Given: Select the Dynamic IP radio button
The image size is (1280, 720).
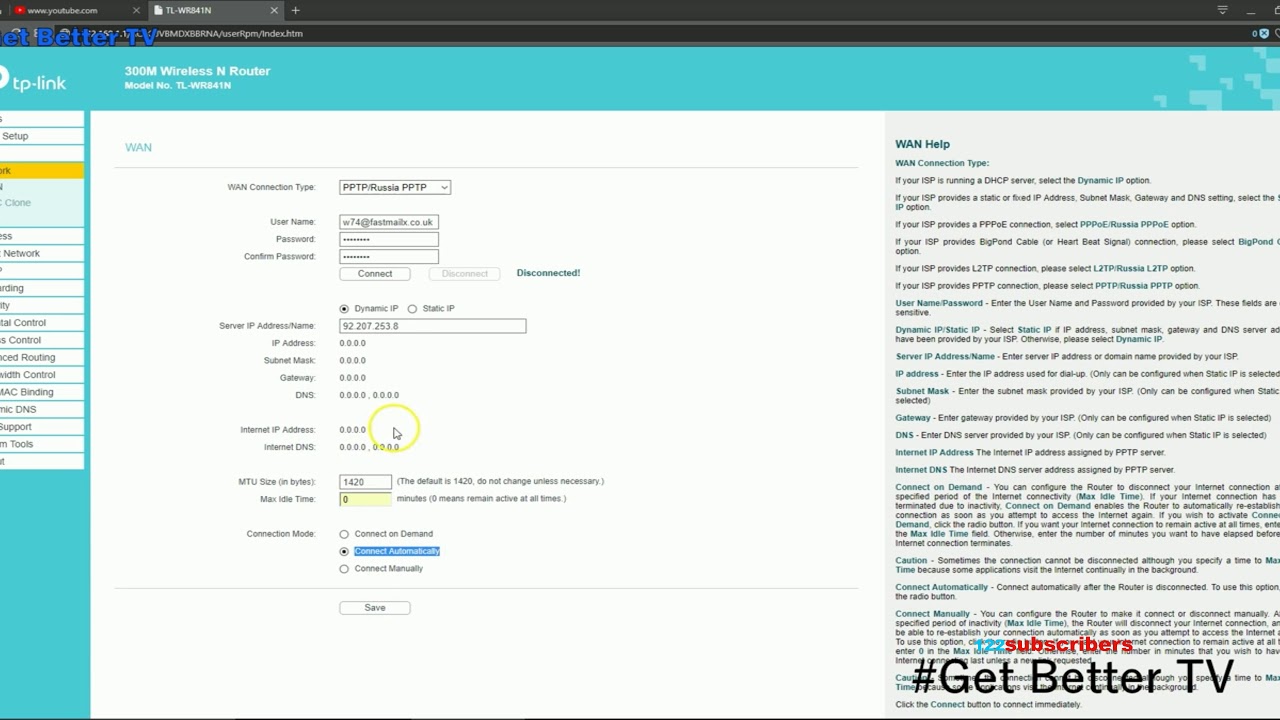Looking at the screenshot, I should [344, 309].
